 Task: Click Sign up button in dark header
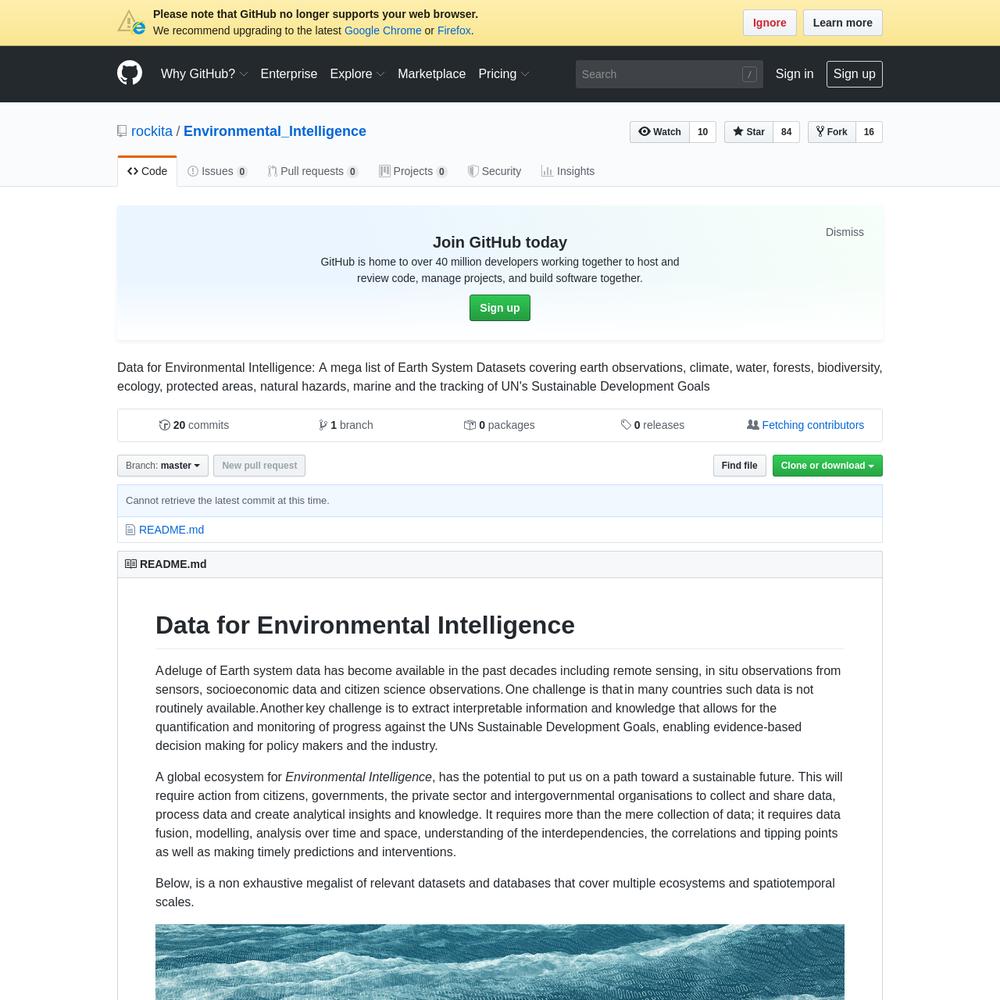tap(854, 74)
